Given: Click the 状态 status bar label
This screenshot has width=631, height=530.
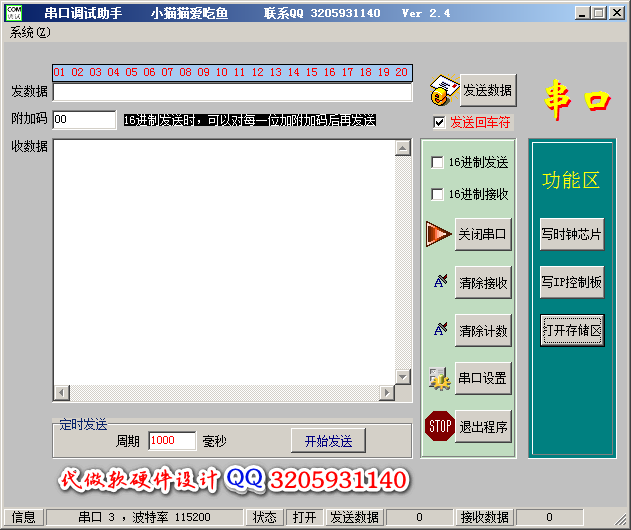Looking at the screenshot, I should click(264, 517).
